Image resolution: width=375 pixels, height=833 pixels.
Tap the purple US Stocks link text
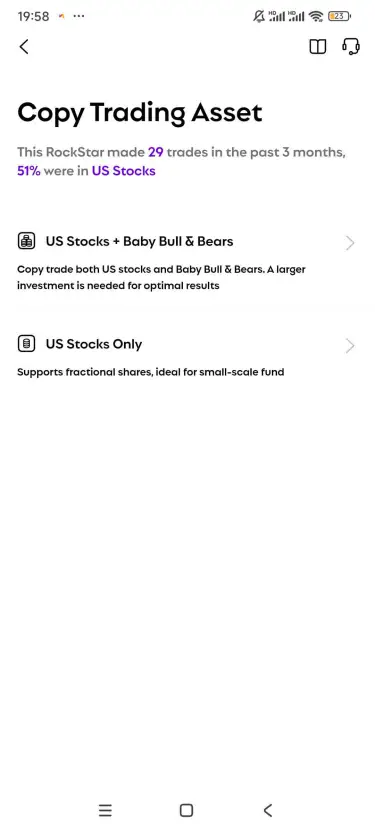124,171
